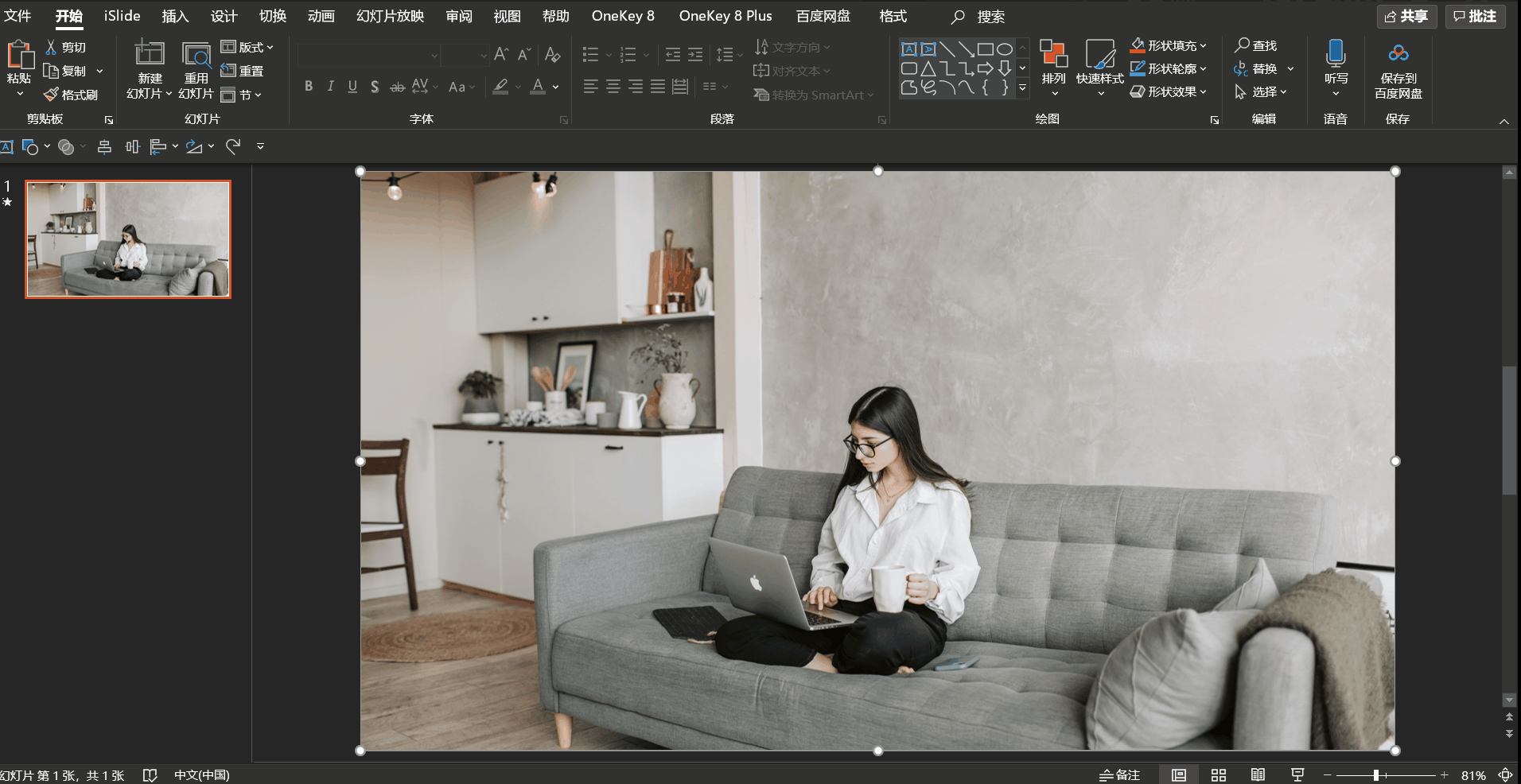Clear all text formatting
This screenshot has width=1521, height=784.
(553, 54)
